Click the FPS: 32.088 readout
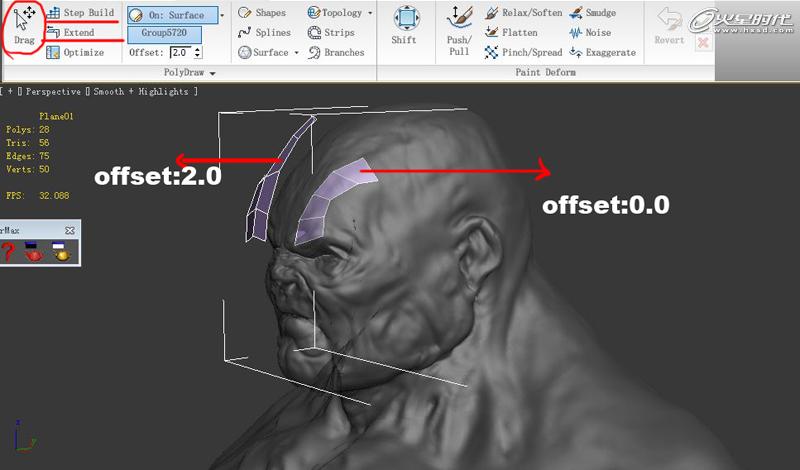This screenshot has height=470, width=800. coord(37,196)
